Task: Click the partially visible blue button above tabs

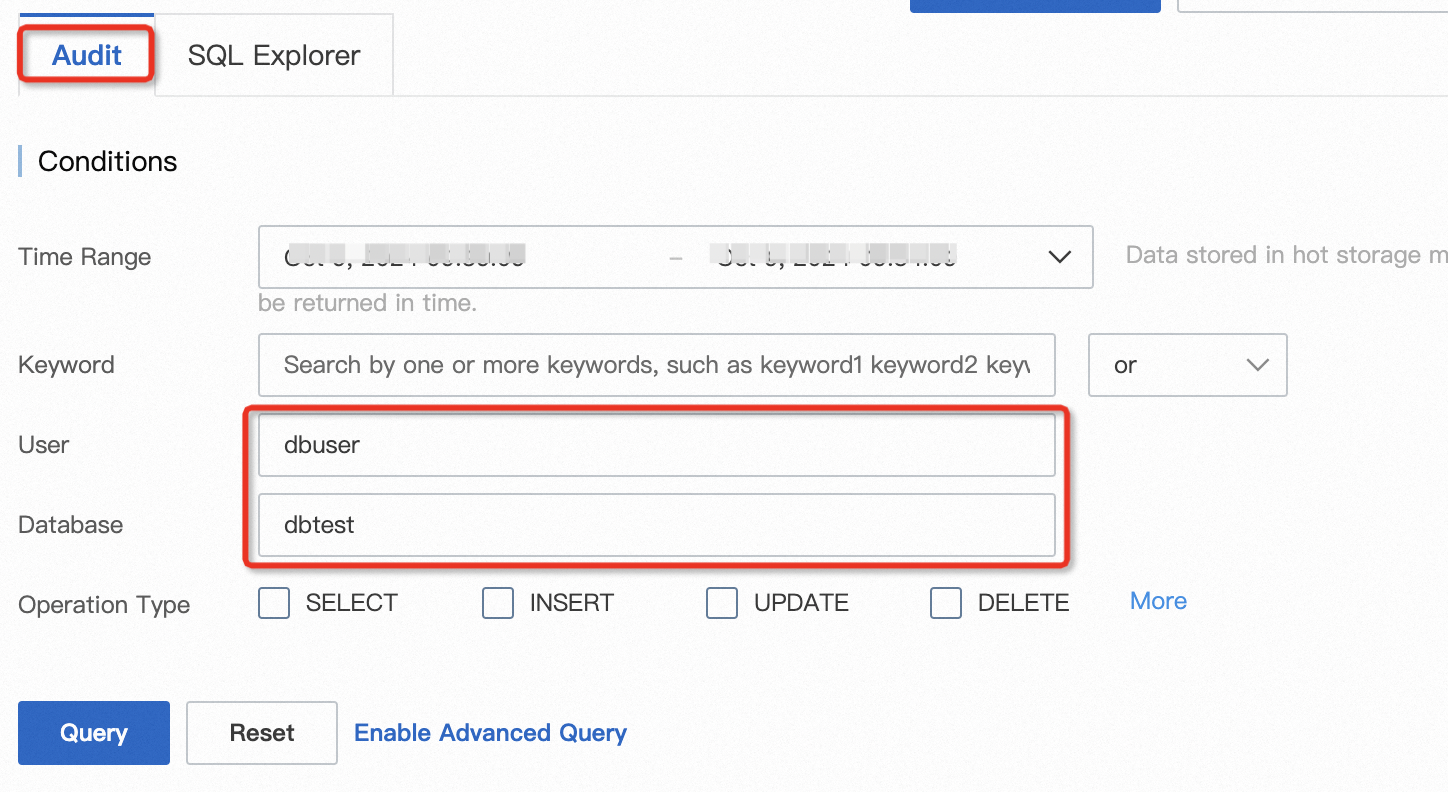Action: [1034, 5]
